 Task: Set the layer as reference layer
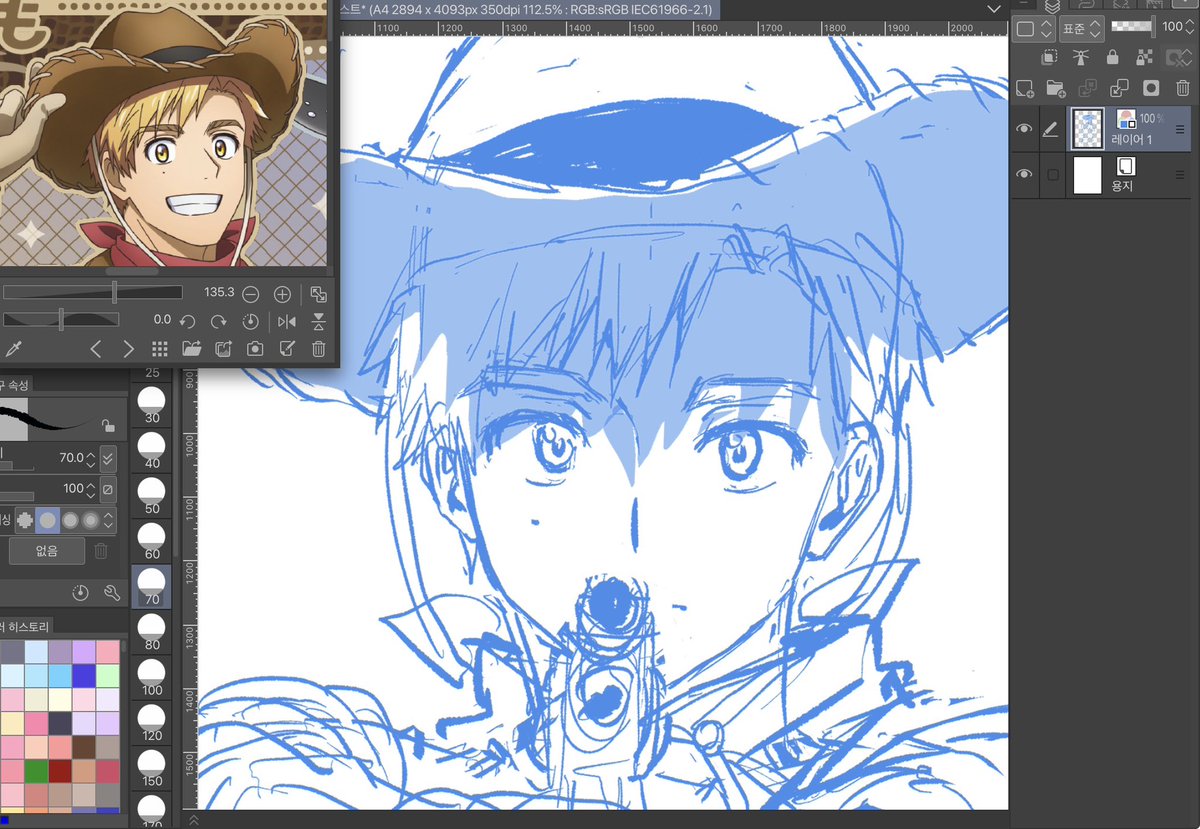point(1081,57)
